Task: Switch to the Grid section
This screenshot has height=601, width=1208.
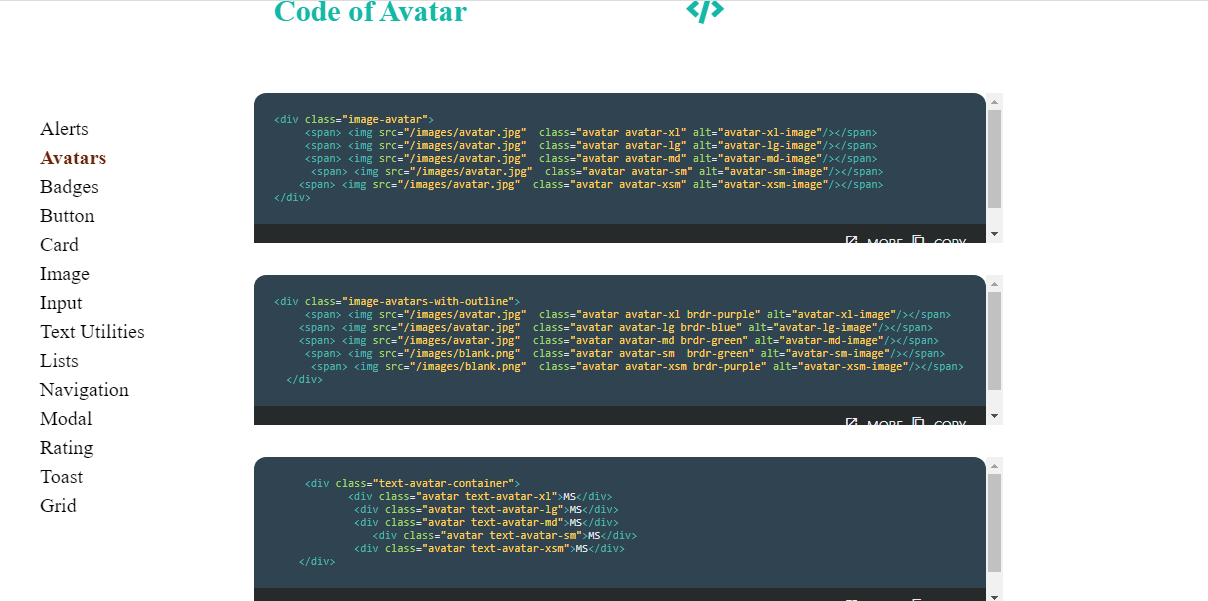Action: [58, 506]
